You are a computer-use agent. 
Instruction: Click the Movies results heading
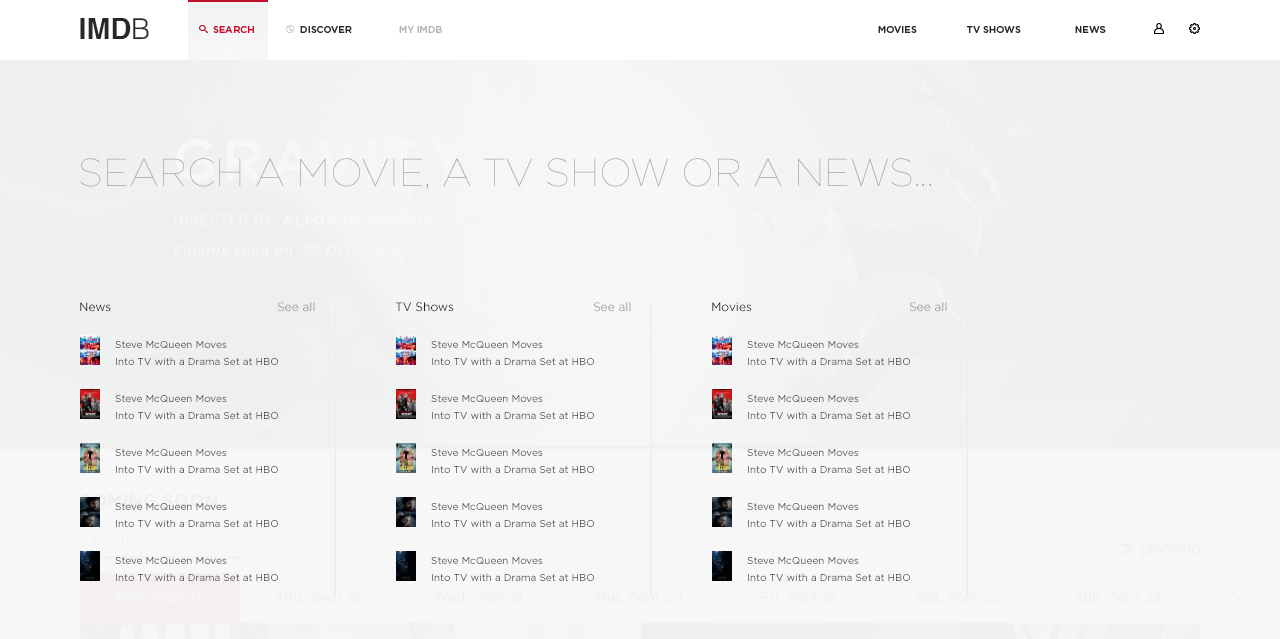pos(731,307)
